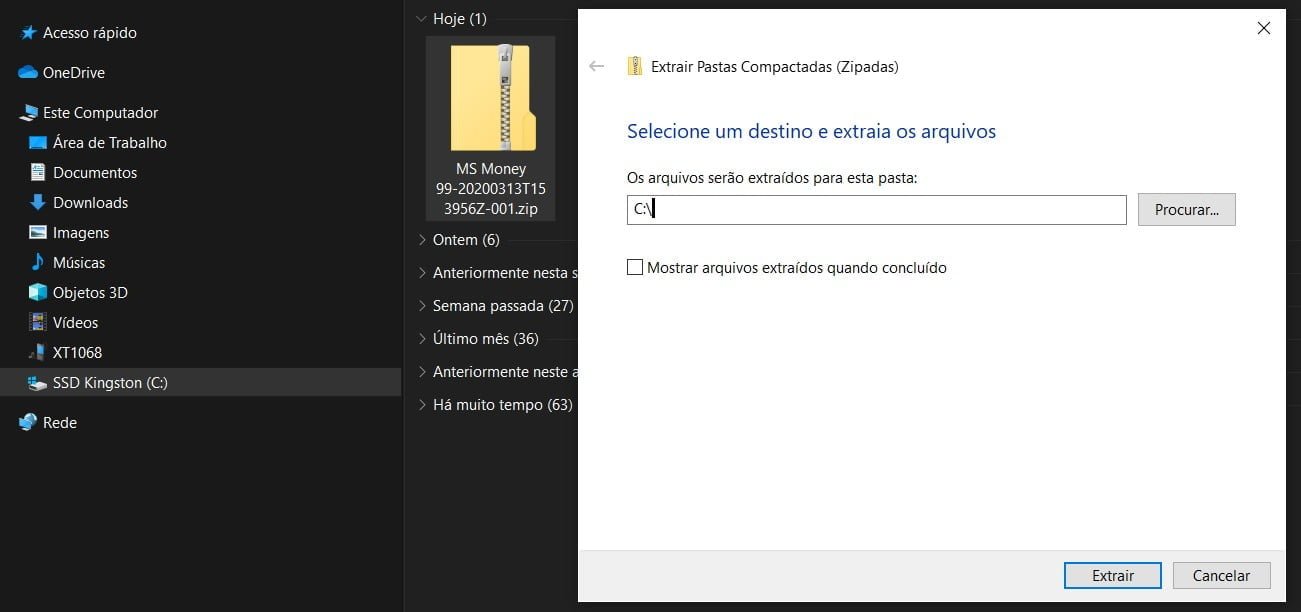This screenshot has width=1301, height=612.
Task: Collapse the Hoje (1) group
Action: click(422, 18)
